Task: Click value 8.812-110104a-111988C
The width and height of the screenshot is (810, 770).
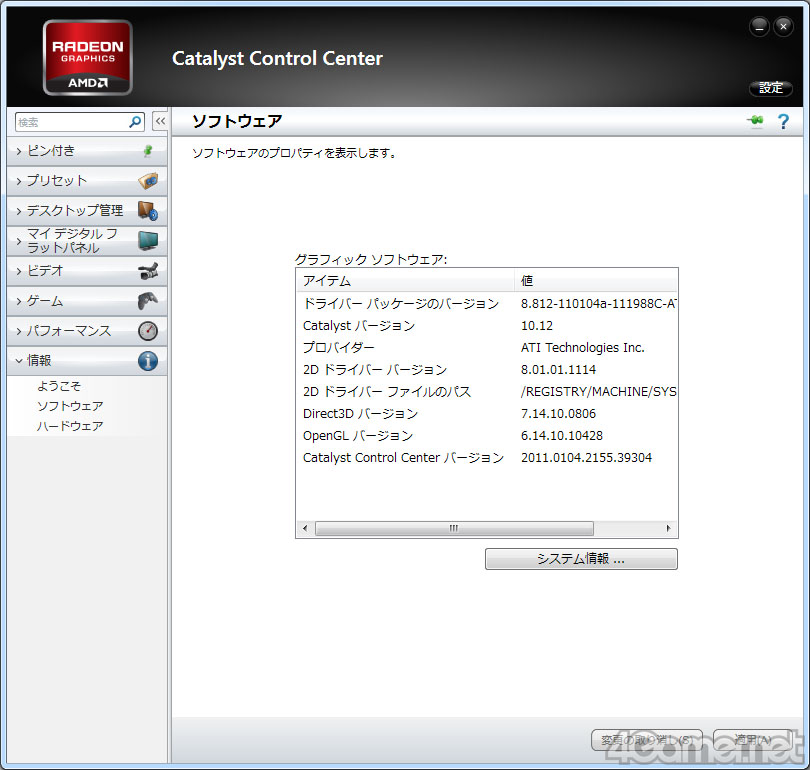Action: tap(598, 304)
